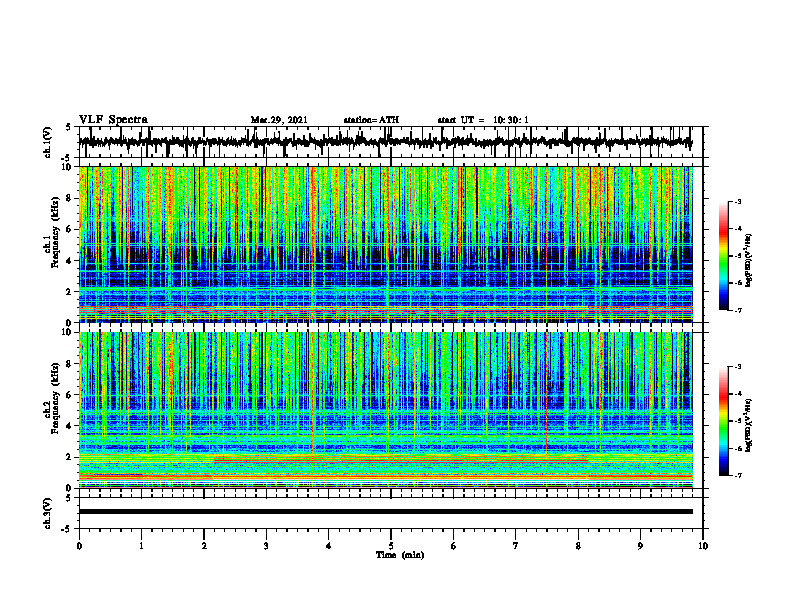The height and width of the screenshot is (612, 792).
Task: Click the lower ch.2 spectrogram color bar
Action: (723, 421)
